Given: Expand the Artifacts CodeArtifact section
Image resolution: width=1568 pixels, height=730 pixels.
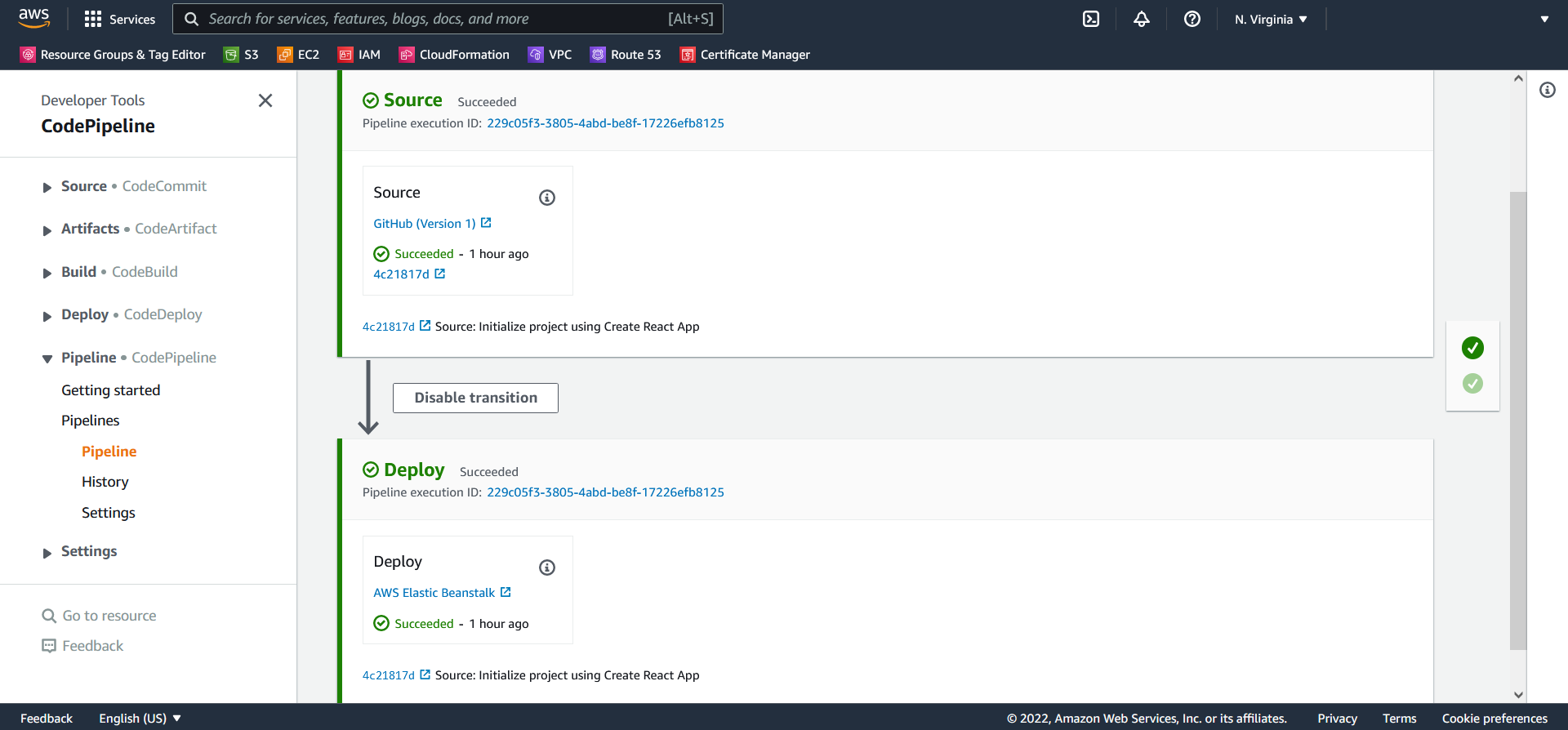Looking at the screenshot, I should tap(47, 230).
